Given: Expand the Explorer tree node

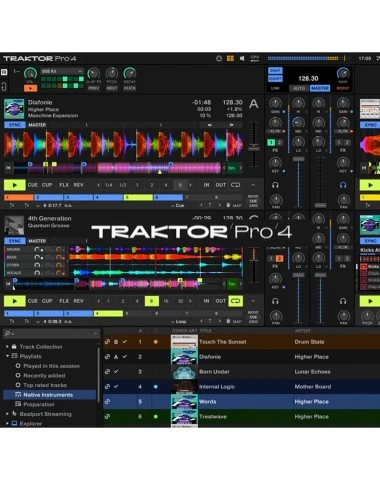Looking at the screenshot, I should [x=7, y=423].
